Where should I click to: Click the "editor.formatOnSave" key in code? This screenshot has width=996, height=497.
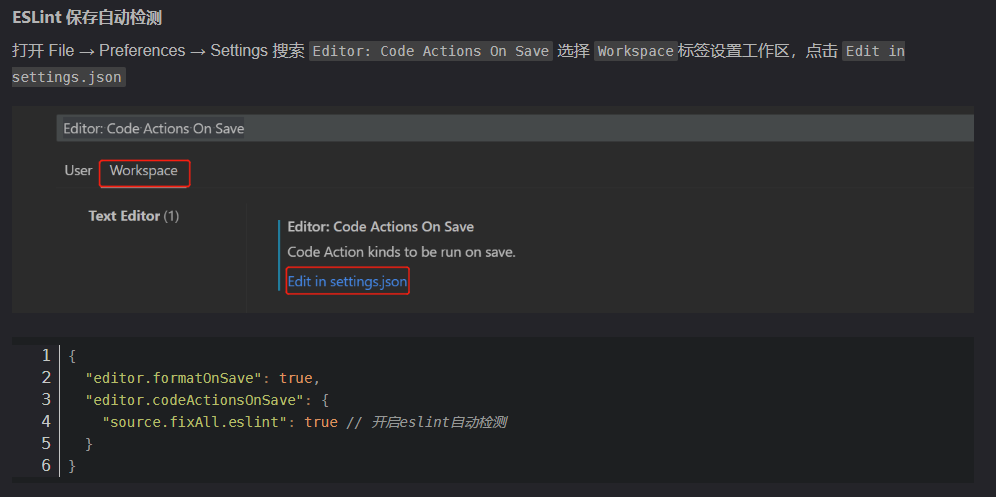click(173, 378)
